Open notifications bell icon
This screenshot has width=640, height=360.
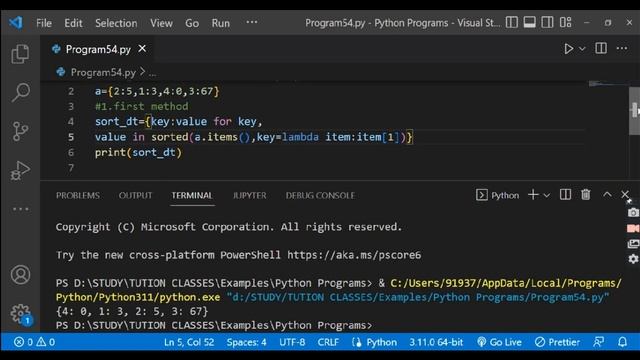(622, 342)
